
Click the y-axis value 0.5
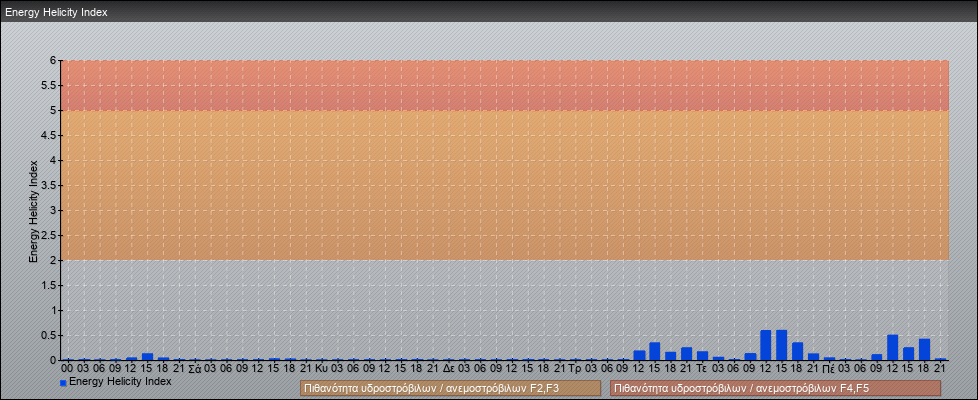pyautogui.click(x=49, y=335)
